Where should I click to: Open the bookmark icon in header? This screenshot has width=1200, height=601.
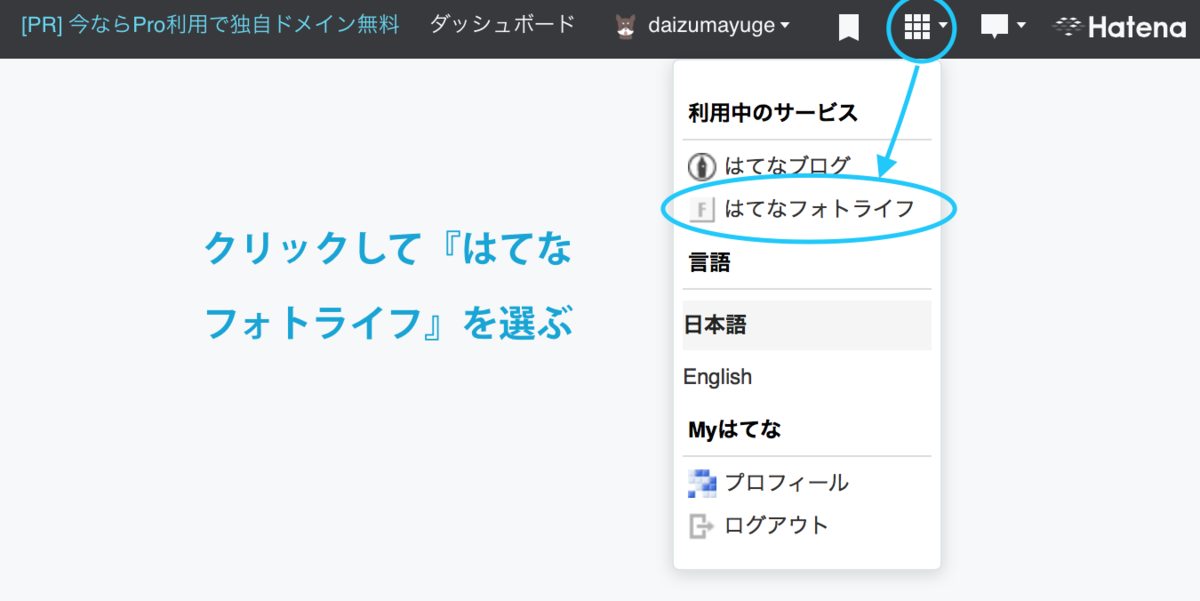pos(849,27)
